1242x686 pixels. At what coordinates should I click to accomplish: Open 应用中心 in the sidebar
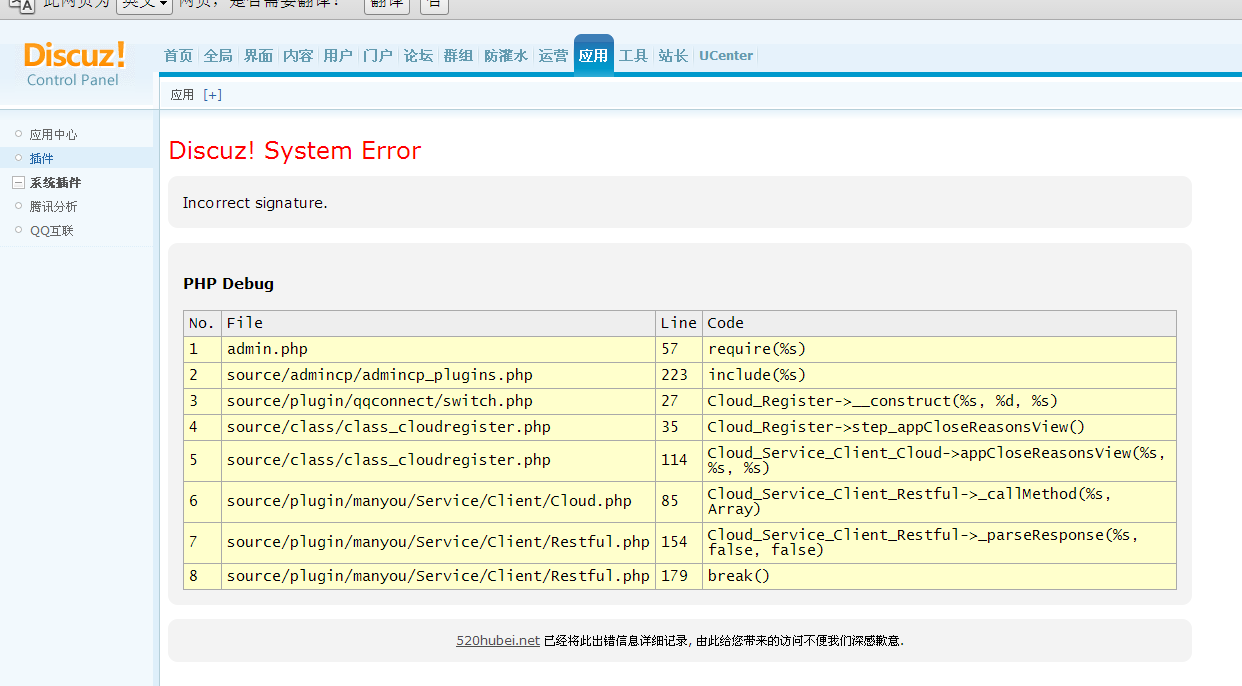click(53, 134)
